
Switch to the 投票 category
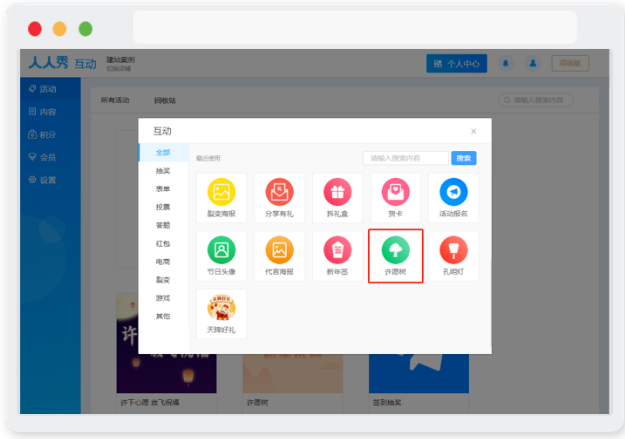(x=163, y=207)
